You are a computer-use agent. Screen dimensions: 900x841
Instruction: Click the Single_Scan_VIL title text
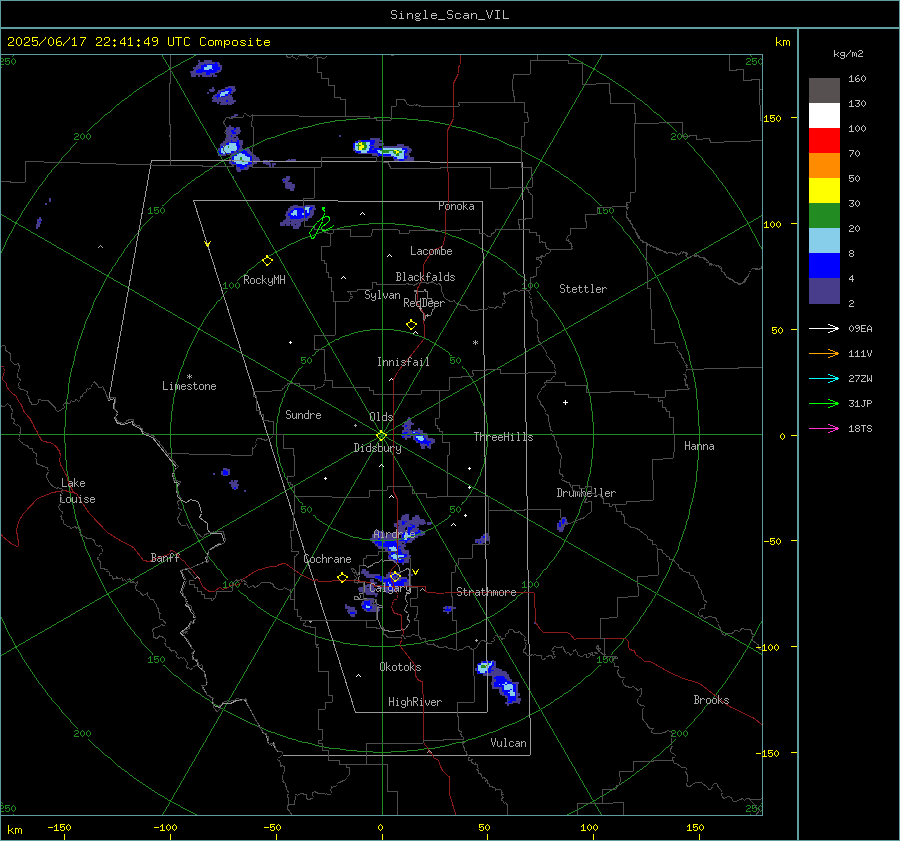(x=449, y=15)
